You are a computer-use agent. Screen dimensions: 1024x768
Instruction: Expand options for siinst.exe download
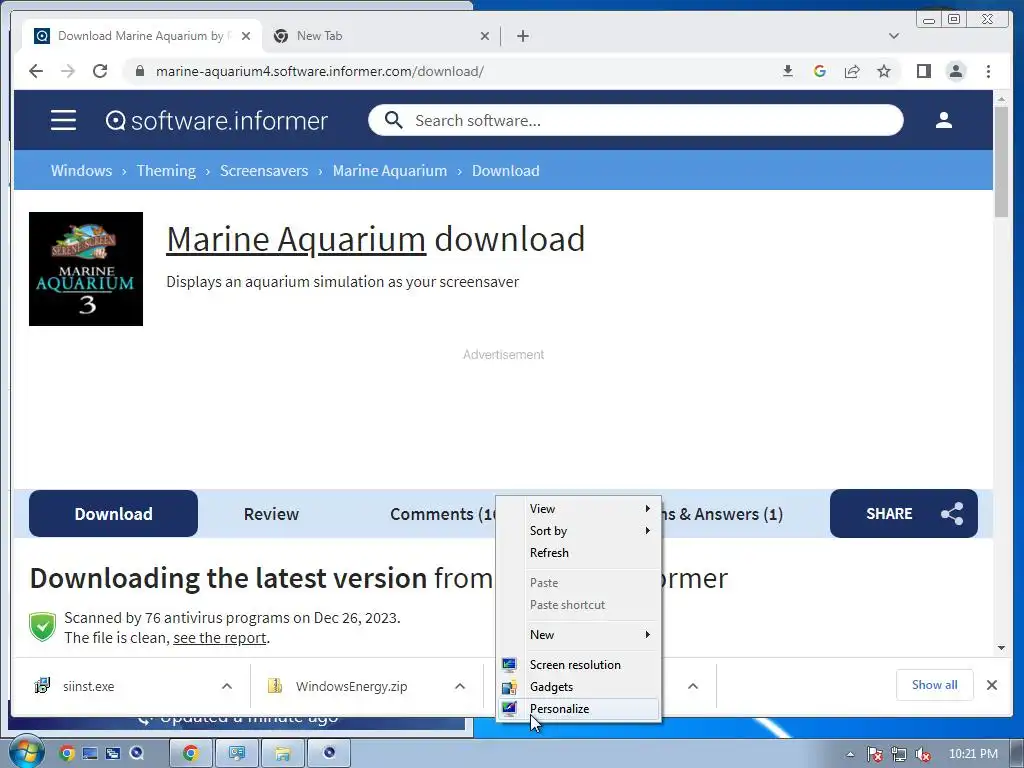227,686
